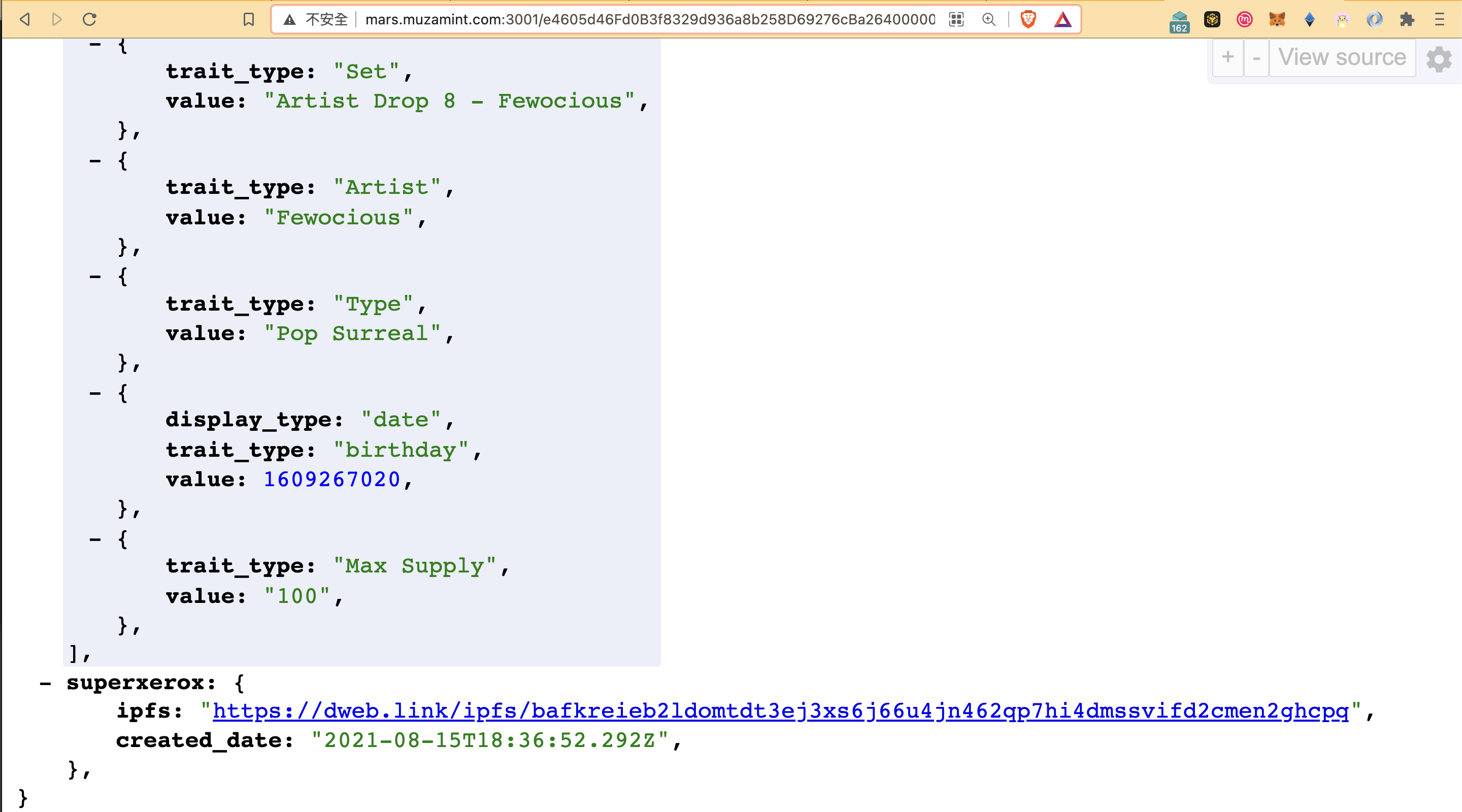This screenshot has width=1462, height=812.
Task: Click the "birthday" trait_type value
Action: click(x=401, y=451)
